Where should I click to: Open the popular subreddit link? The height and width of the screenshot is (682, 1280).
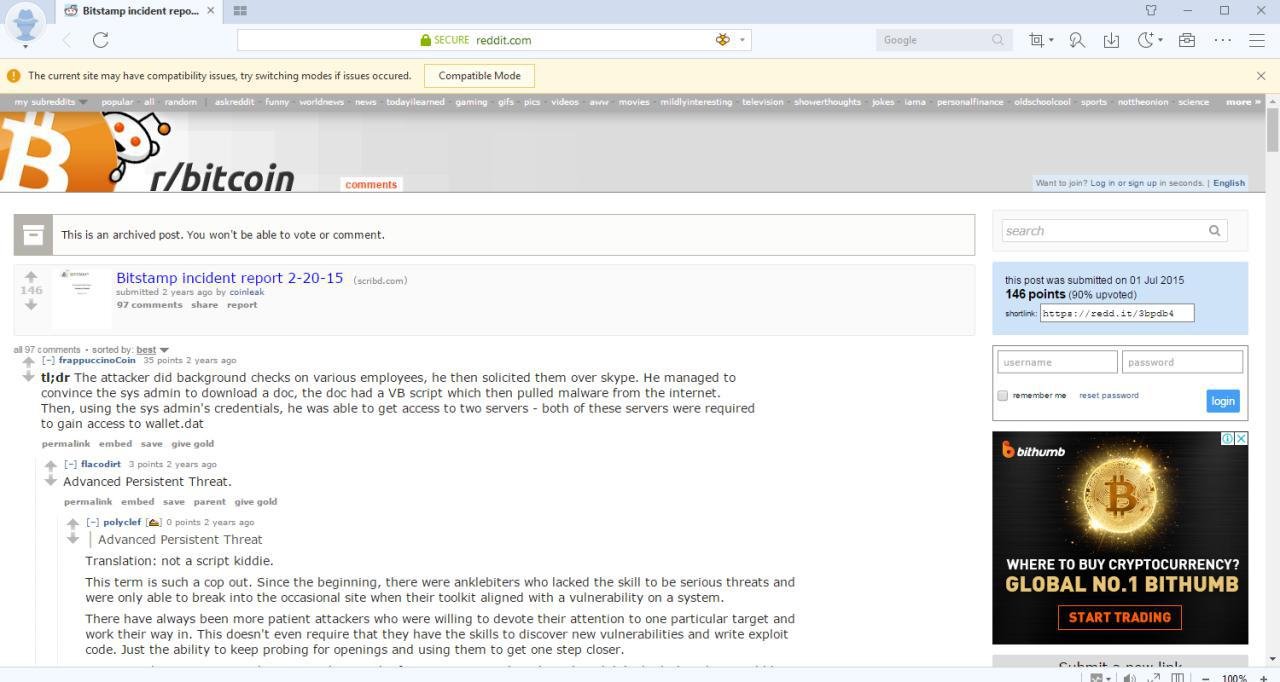117,102
